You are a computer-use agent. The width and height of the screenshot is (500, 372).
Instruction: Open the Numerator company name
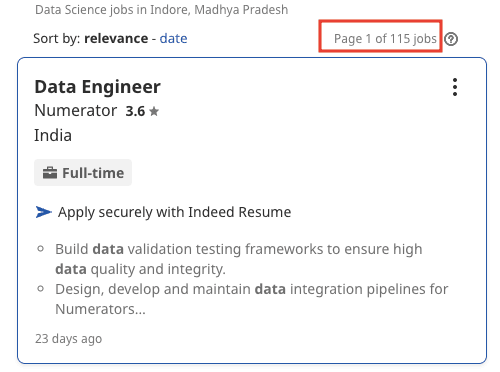[76, 110]
